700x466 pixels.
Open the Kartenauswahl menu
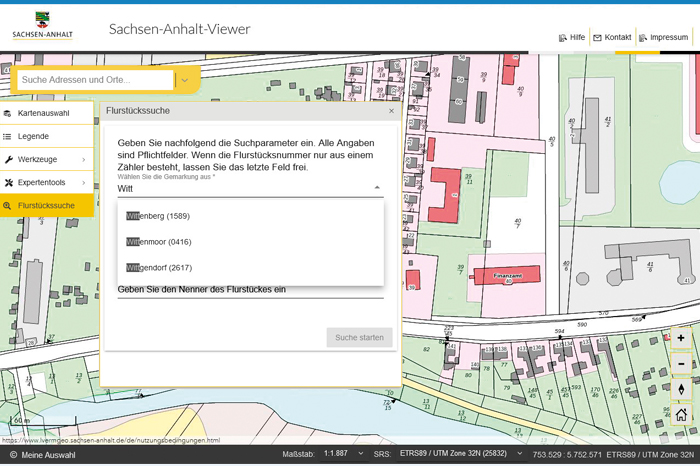pyautogui.click(x=47, y=113)
